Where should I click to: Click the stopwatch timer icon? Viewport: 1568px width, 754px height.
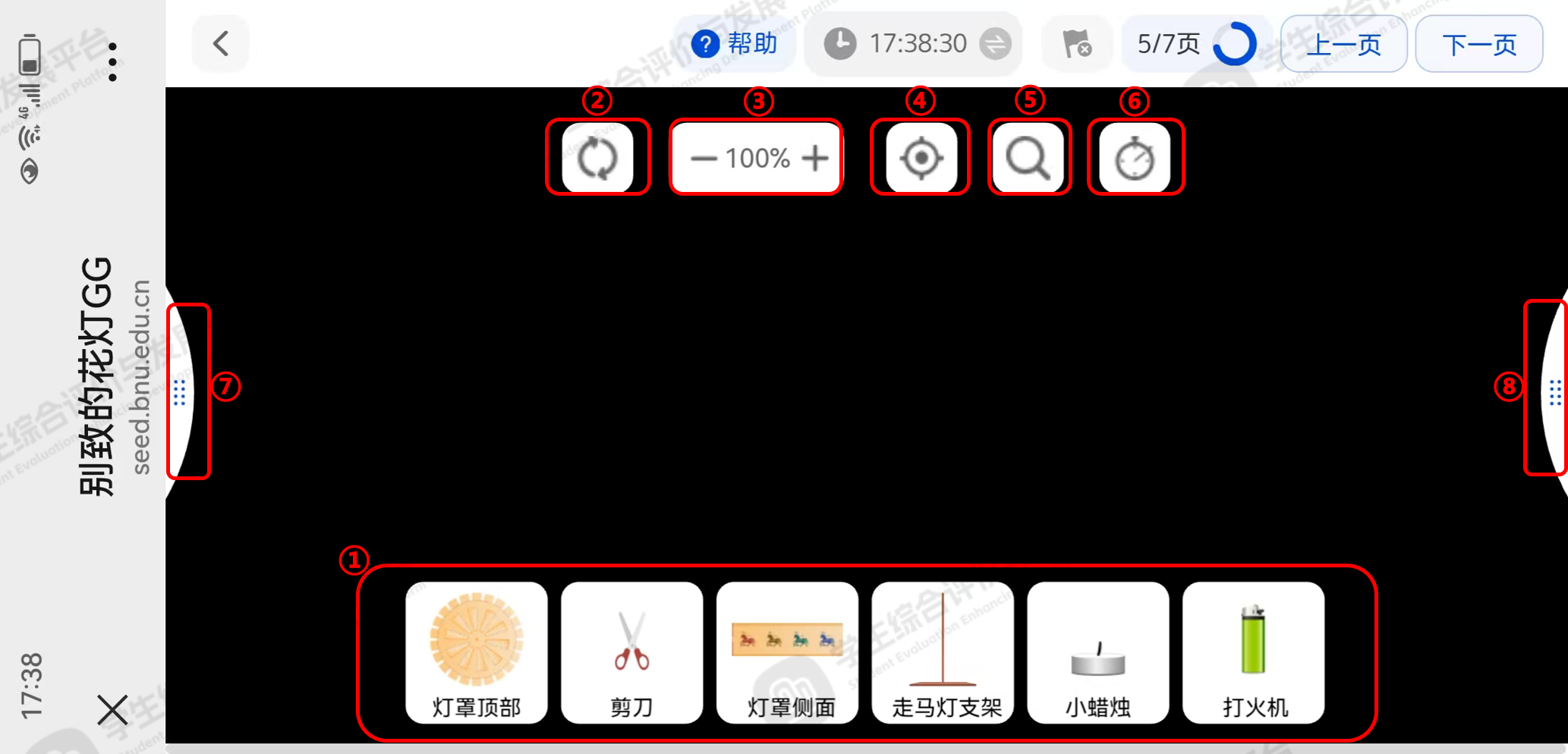click(x=1135, y=158)
